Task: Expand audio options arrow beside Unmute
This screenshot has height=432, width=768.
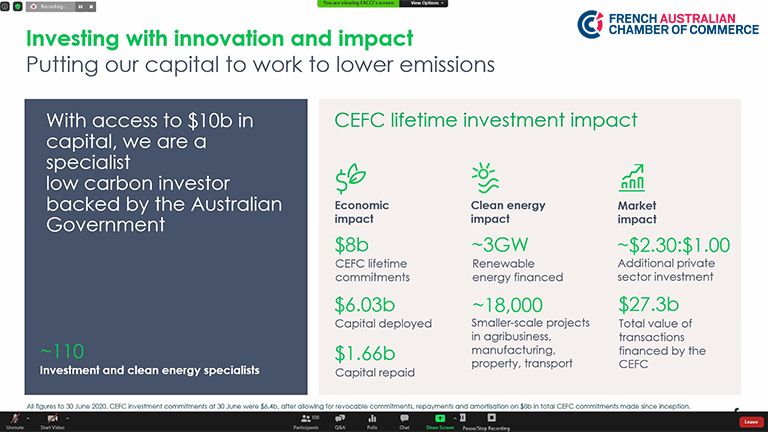Action: (x=29, y=416)
